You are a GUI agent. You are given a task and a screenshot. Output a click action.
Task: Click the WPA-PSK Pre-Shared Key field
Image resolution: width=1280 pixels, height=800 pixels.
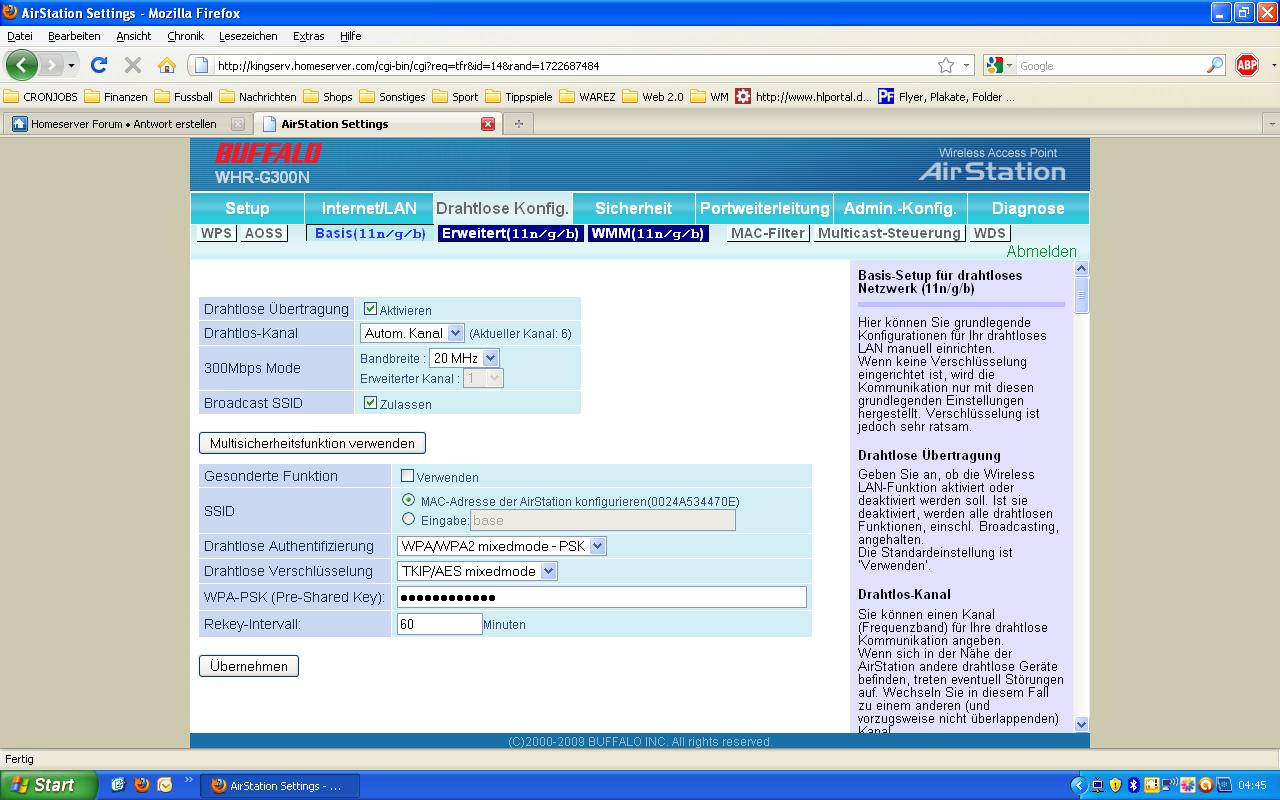pos(601,597)
